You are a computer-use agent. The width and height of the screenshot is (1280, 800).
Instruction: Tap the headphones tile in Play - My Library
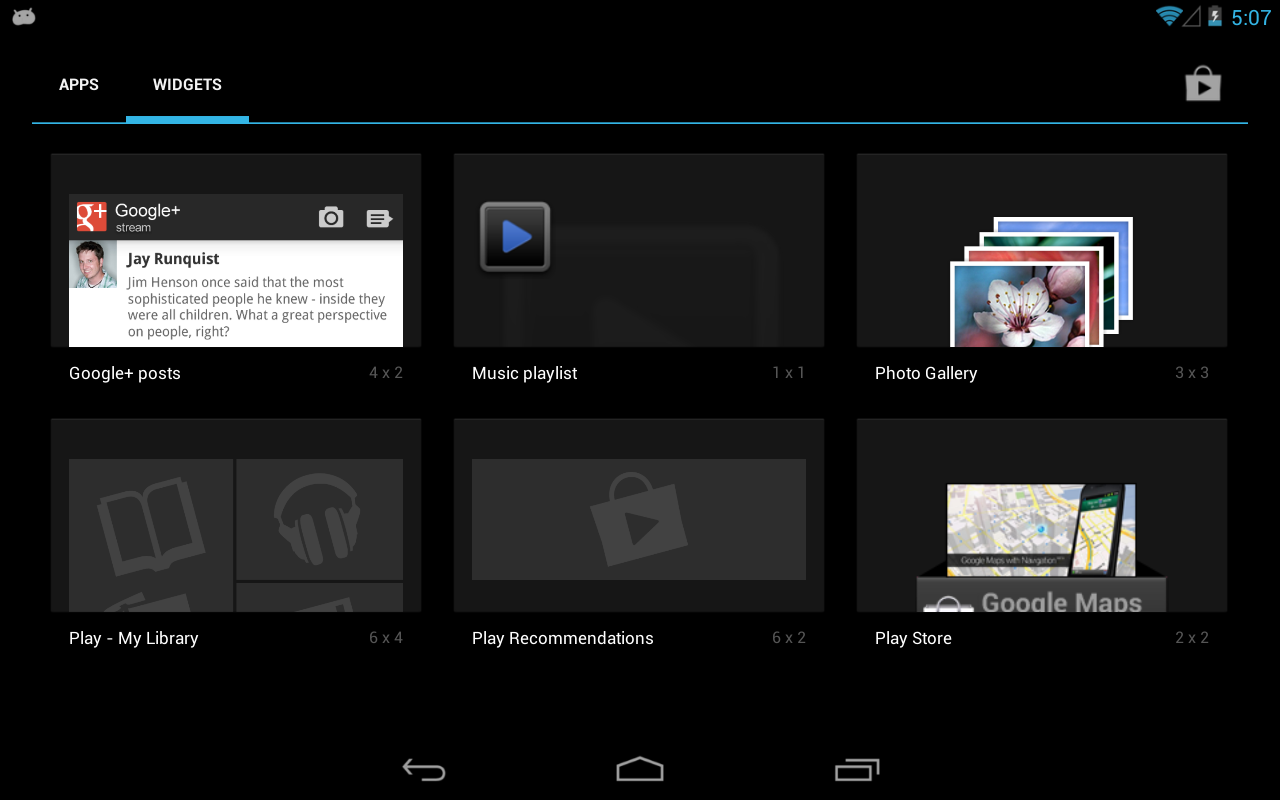click(x=320, y=518)
